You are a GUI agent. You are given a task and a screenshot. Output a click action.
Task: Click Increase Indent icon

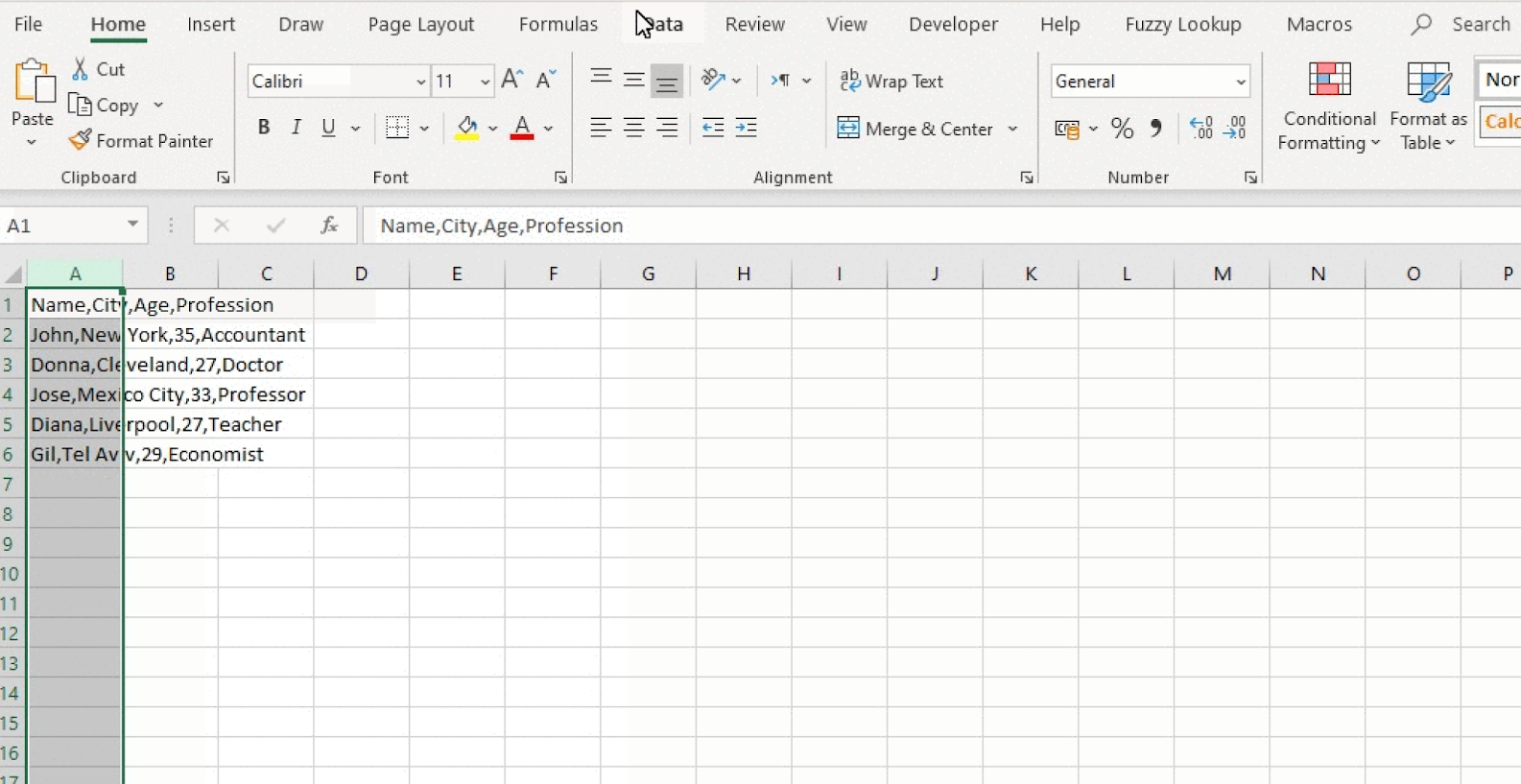point(746,127)
